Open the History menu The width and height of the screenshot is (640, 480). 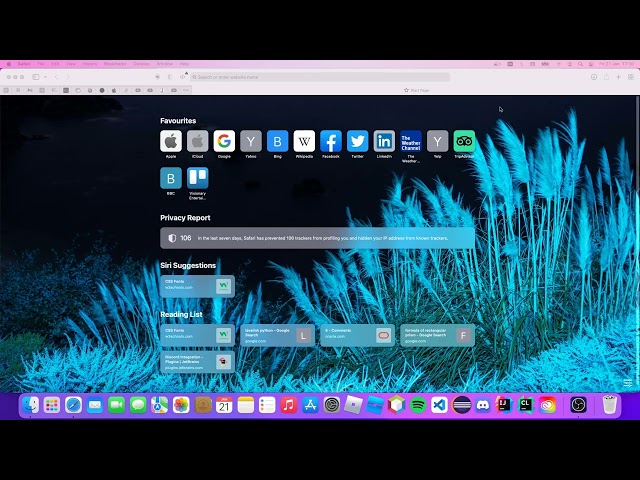90,64
